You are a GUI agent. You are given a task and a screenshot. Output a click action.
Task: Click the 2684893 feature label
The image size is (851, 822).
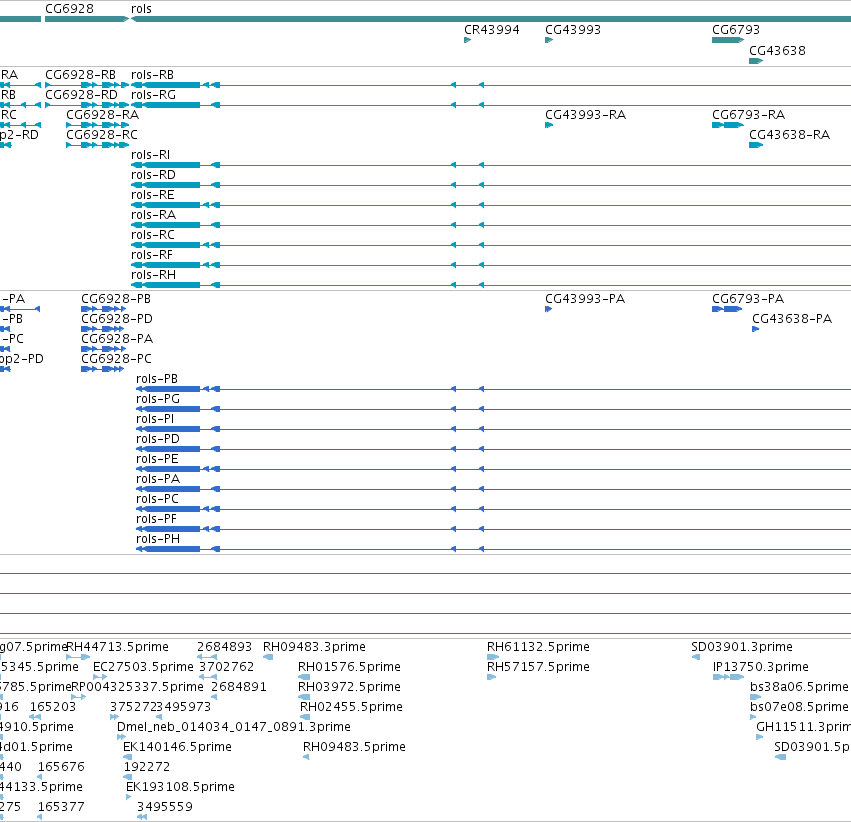[x=225, y=647]
